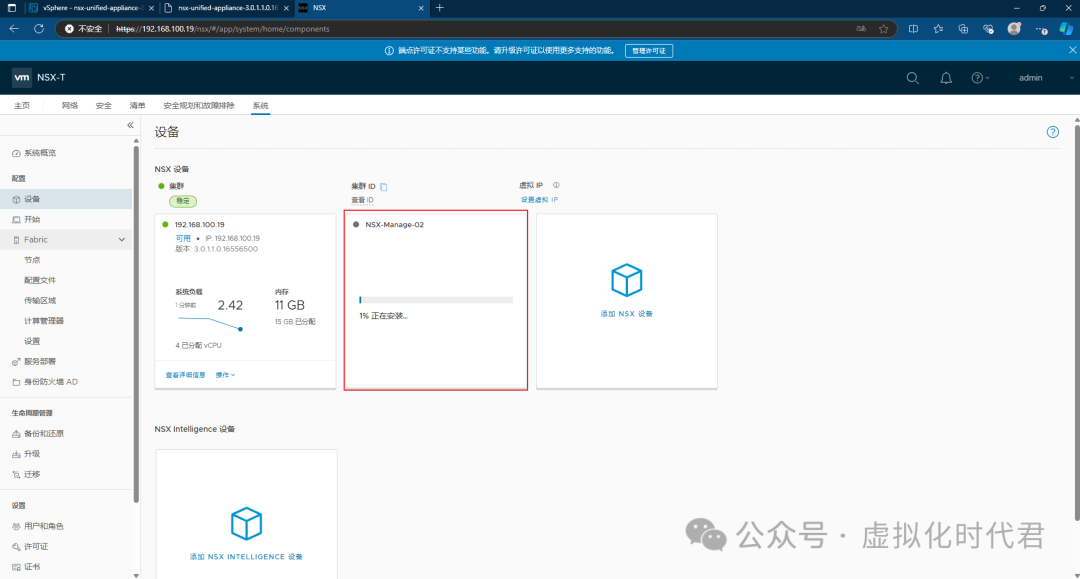Image resolution: width=1080 pixels, height=579 pixels.
Task: Click the 查看 ID link
Action: (362, 200)
